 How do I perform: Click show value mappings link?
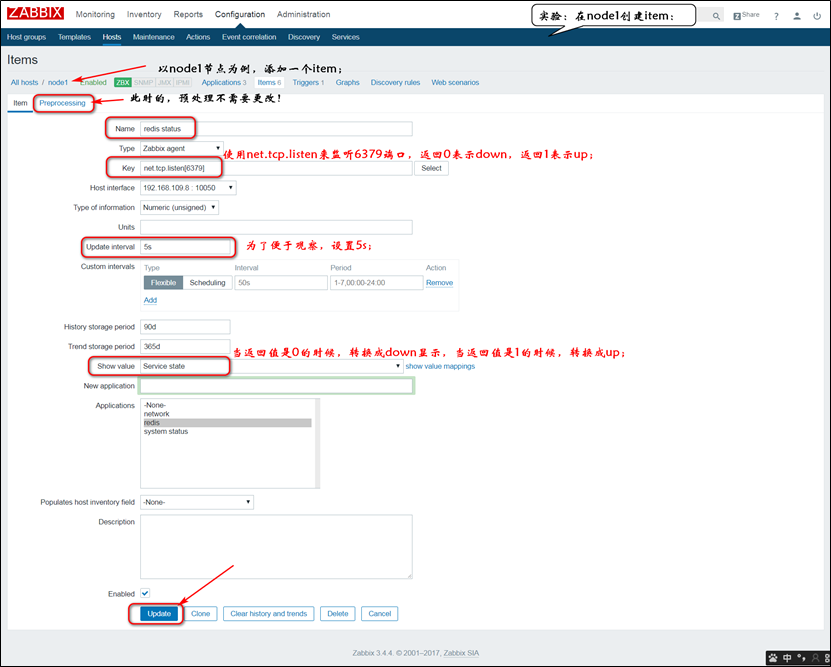click(440, 366)
